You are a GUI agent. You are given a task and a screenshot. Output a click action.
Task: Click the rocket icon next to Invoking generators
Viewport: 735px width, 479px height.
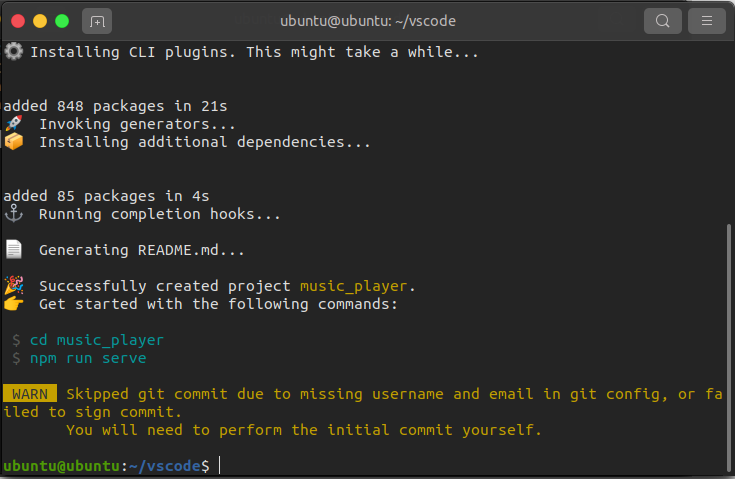pyautogui.click(x=13, y=124)
